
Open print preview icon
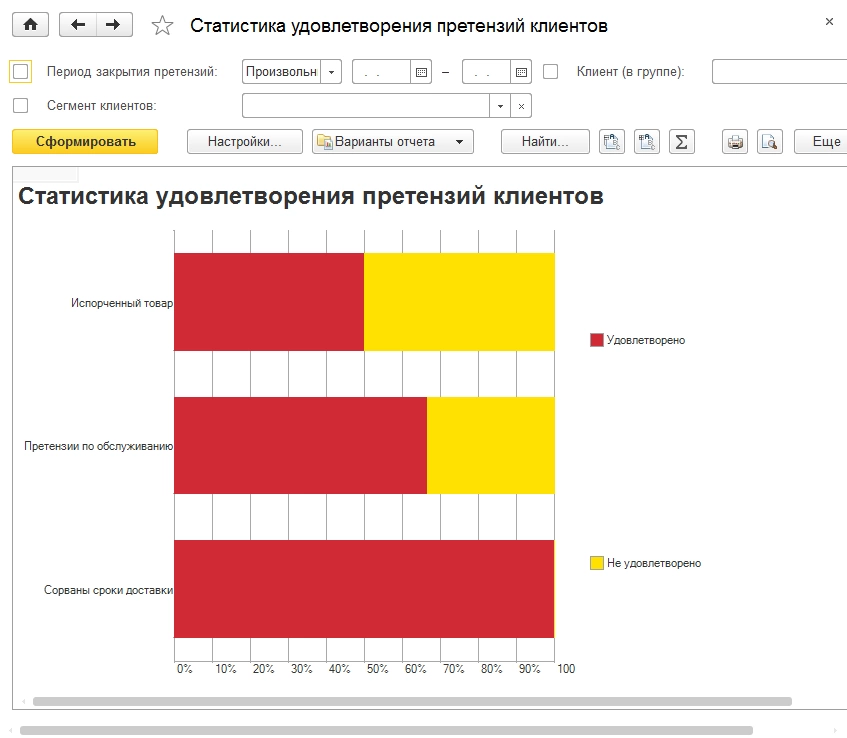point(770,142)
